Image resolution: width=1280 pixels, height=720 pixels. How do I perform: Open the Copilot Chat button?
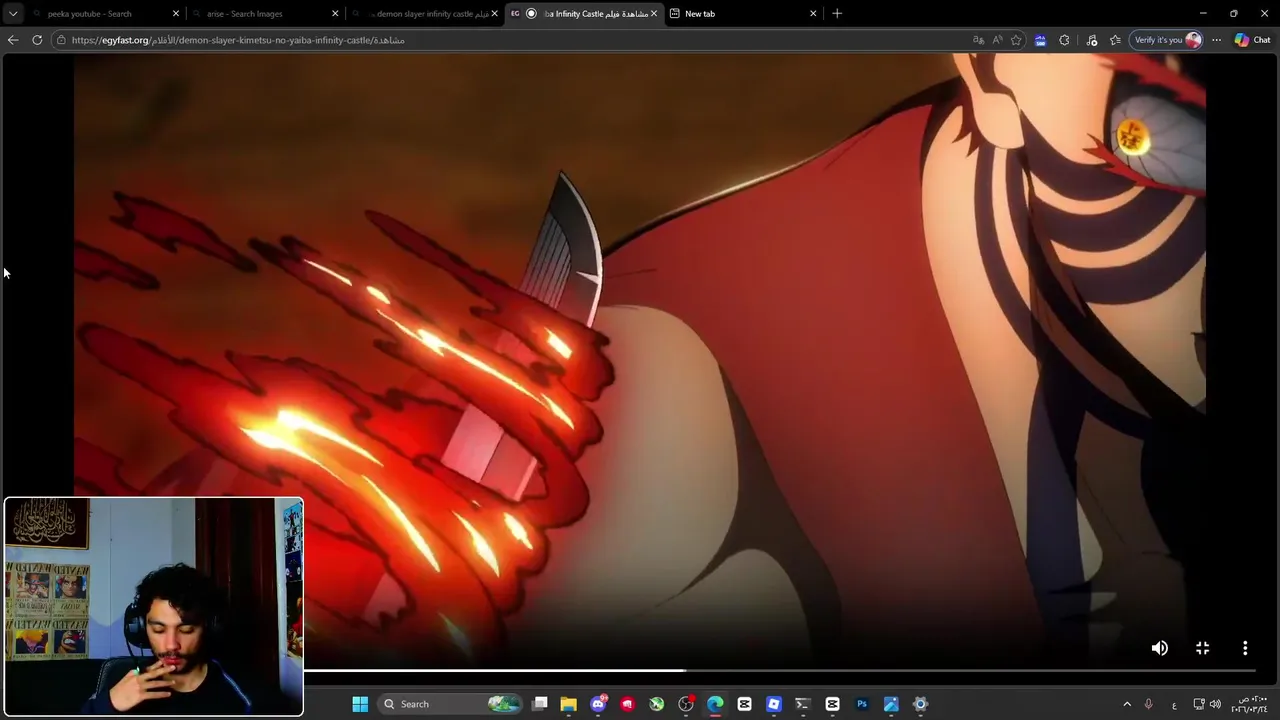(1252, 40)
